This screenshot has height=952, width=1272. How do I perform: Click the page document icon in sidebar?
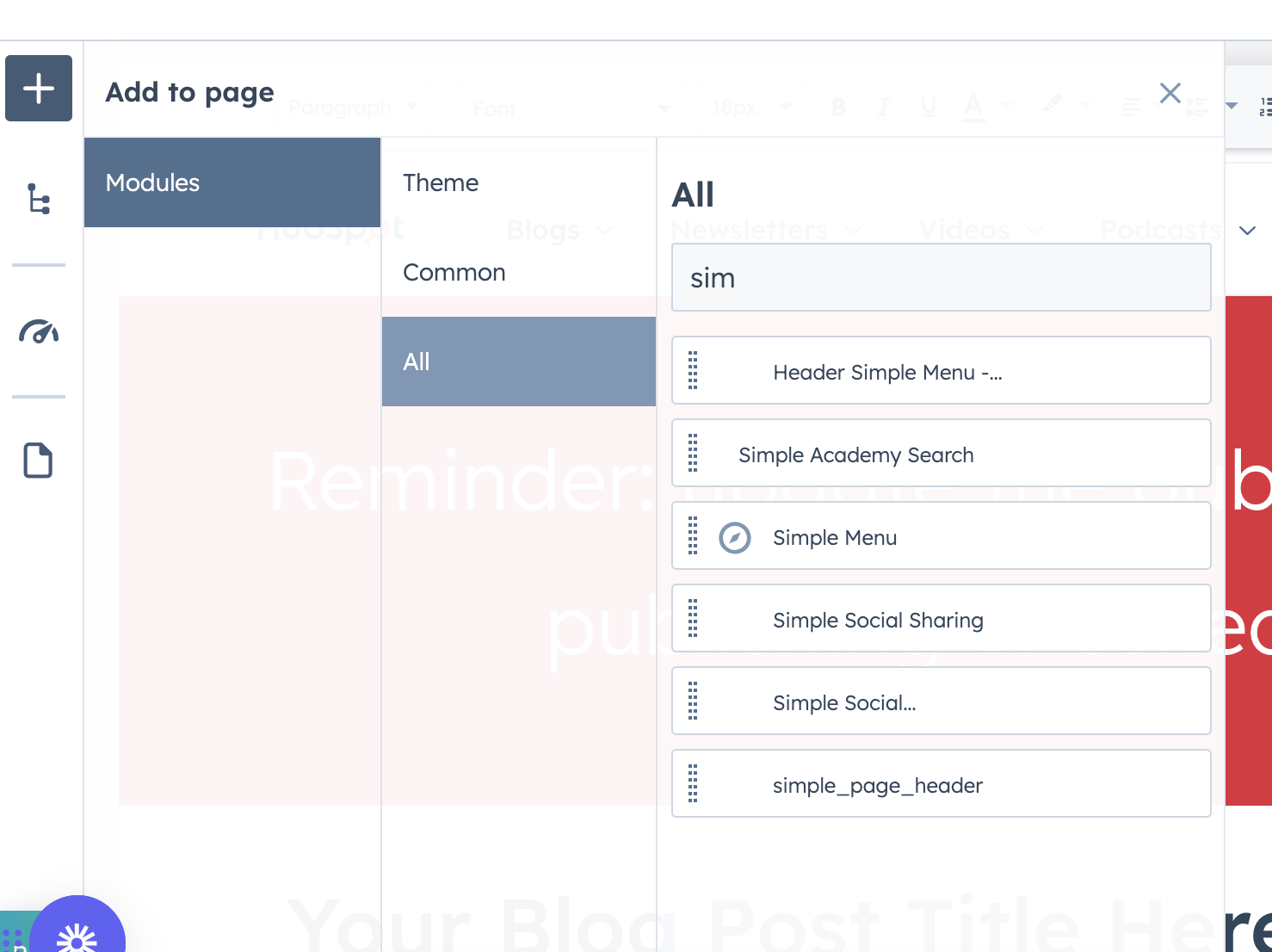coord(38,461)
